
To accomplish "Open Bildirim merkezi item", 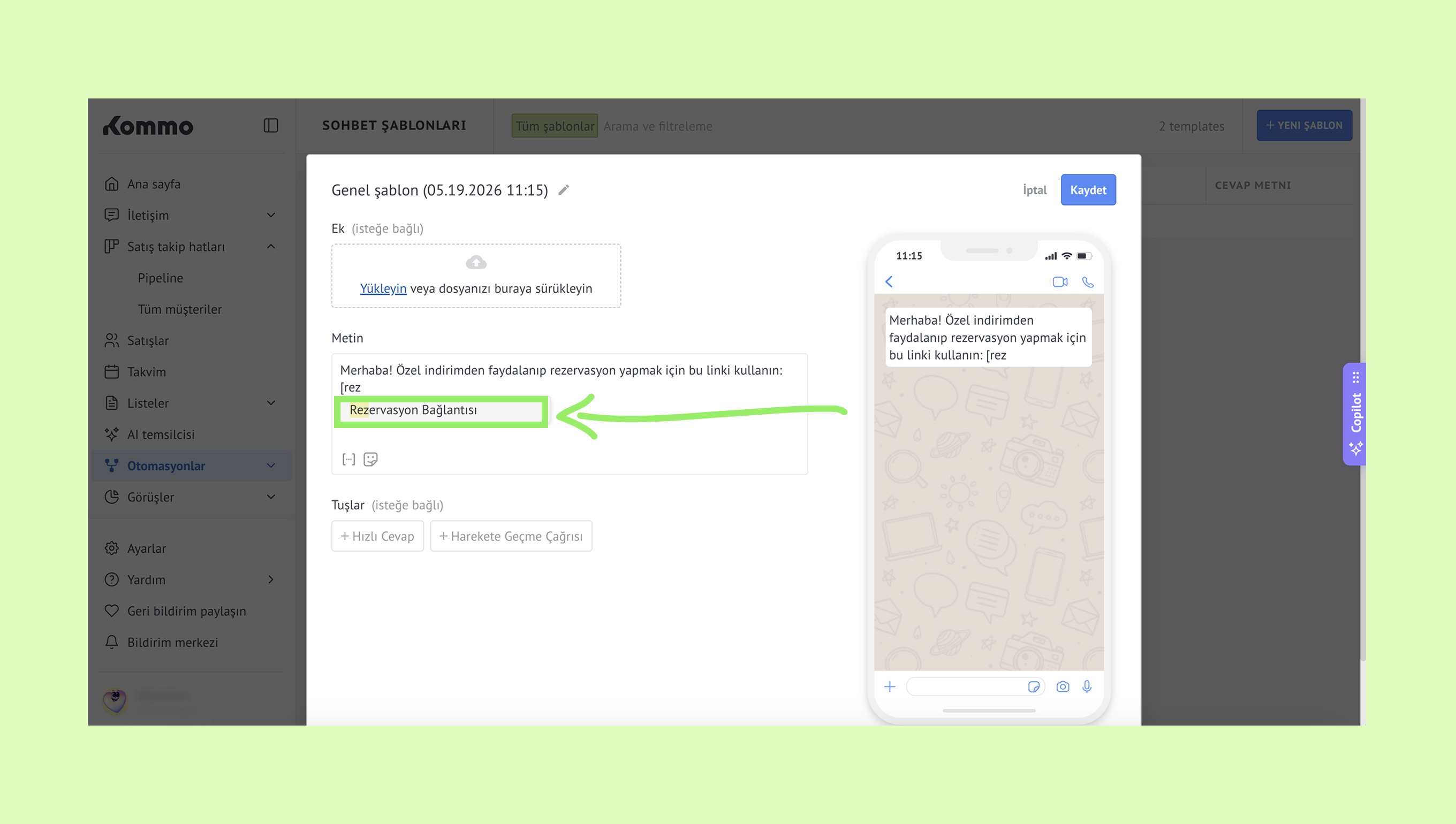I will (173, 642).
